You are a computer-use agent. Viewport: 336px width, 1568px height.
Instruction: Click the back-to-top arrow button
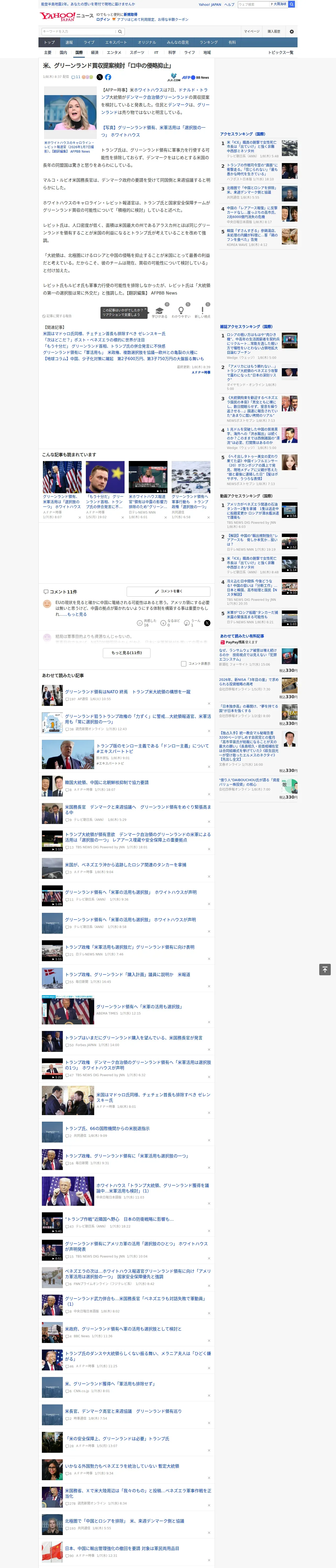point(325,970)
